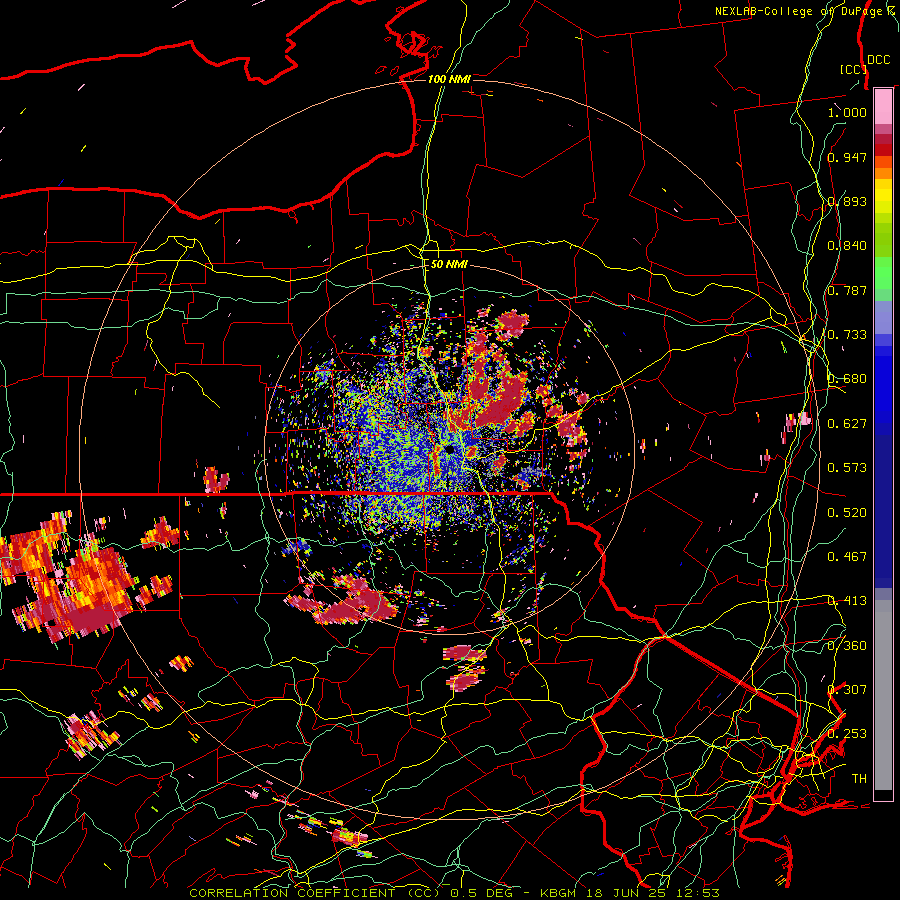Click the 18 JUN 25 date in the caption
The width and height of the screenshot is (900, 900).
(x=624, y=893)
